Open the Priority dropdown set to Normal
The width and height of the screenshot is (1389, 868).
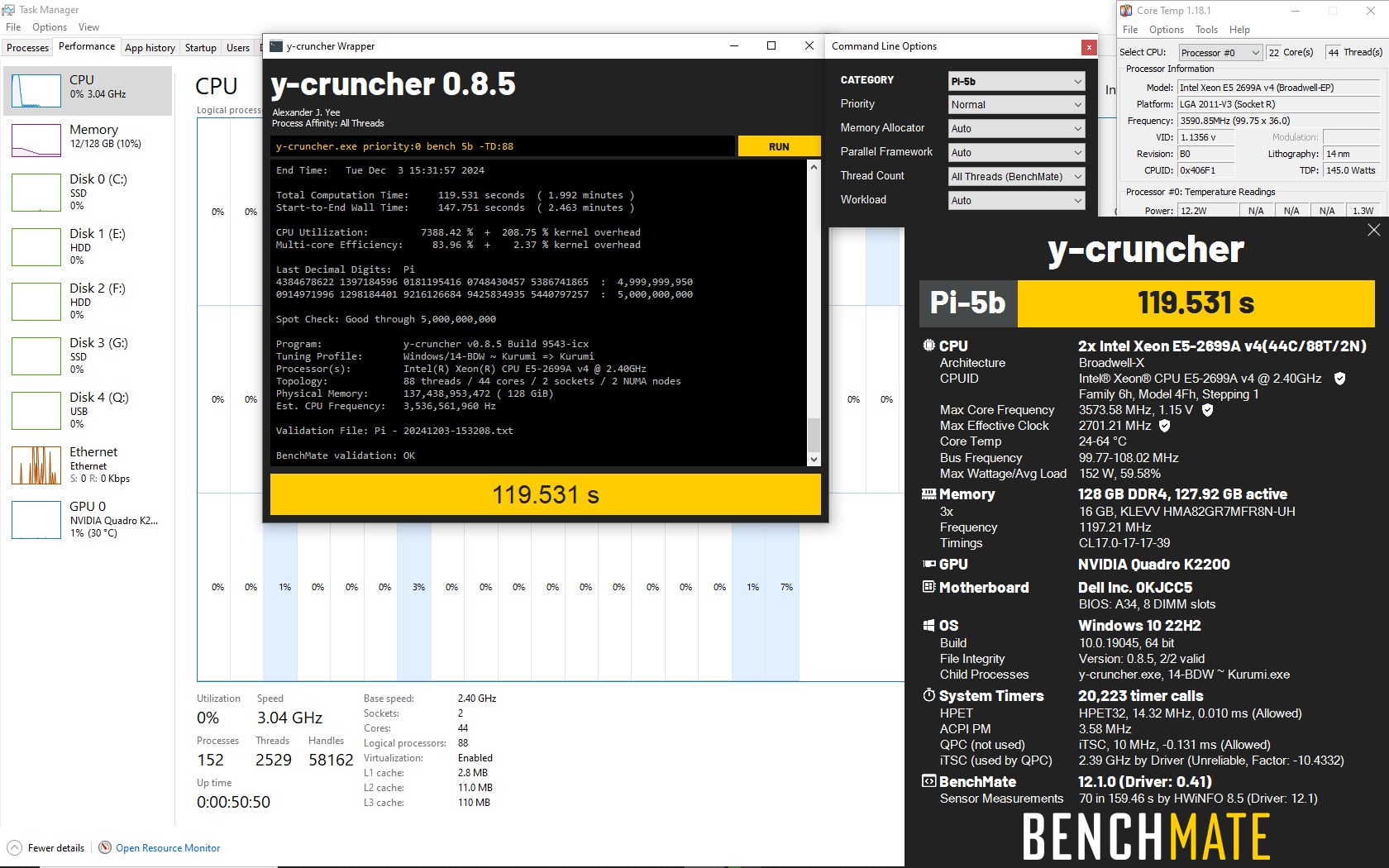pyautogui.click(x=1016, y=105)
